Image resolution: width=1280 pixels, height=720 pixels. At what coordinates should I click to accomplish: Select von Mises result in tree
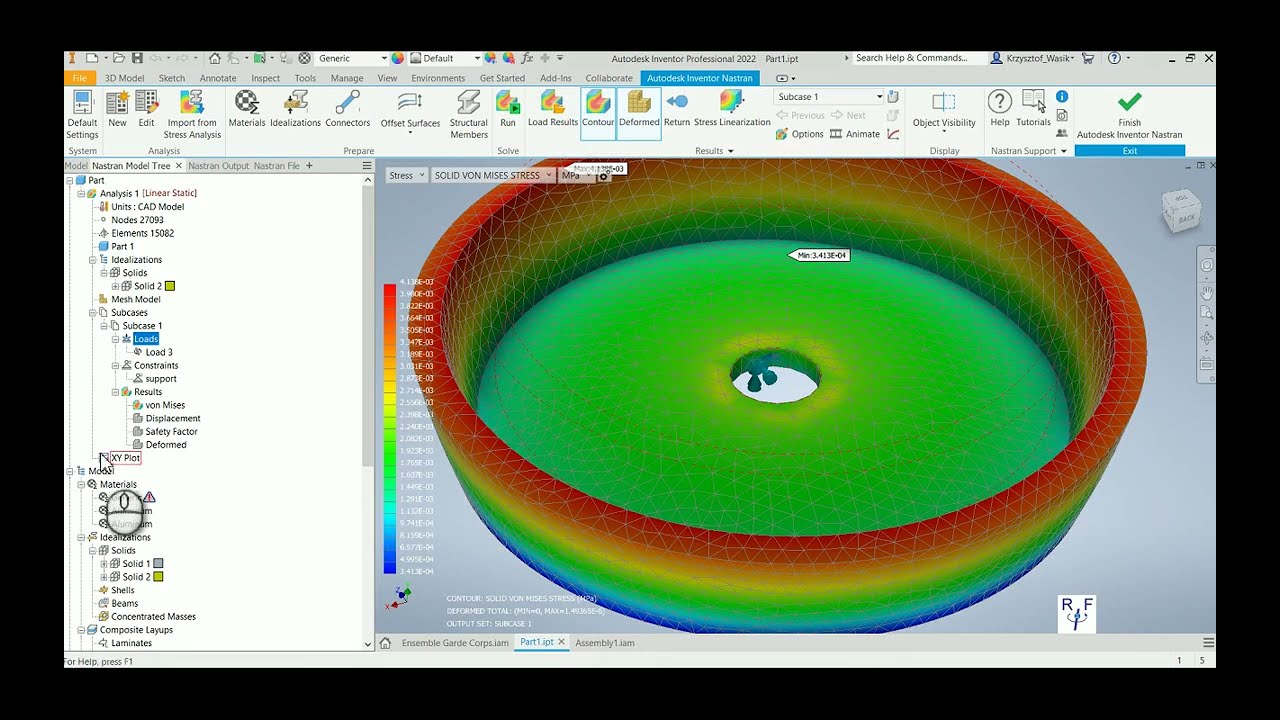[165, 405]
